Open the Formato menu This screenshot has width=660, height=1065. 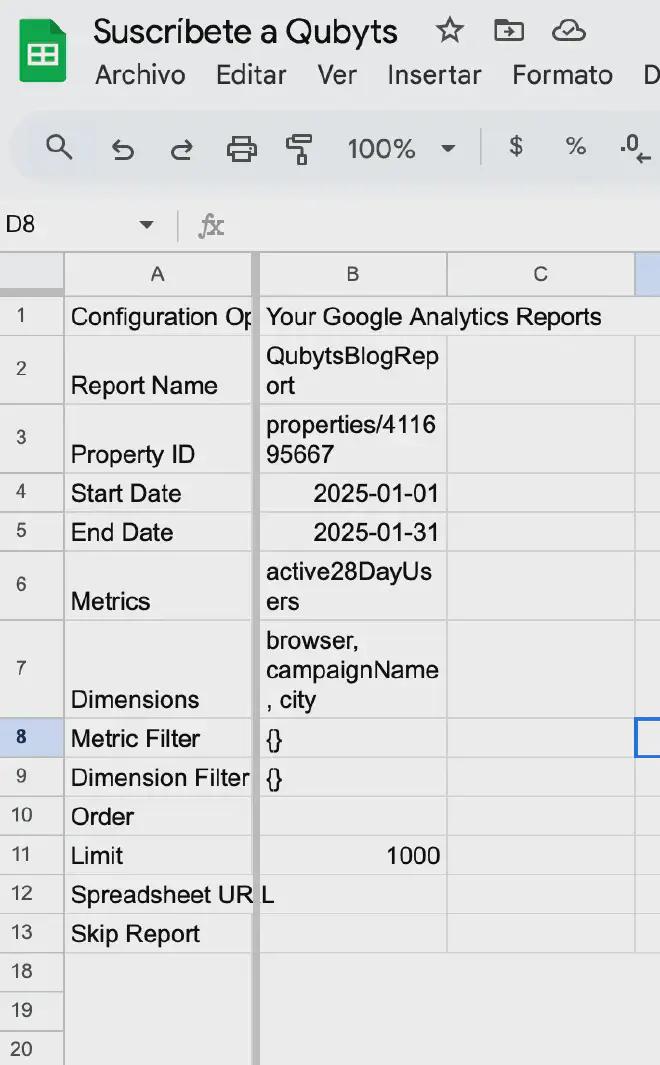[562, 75]
